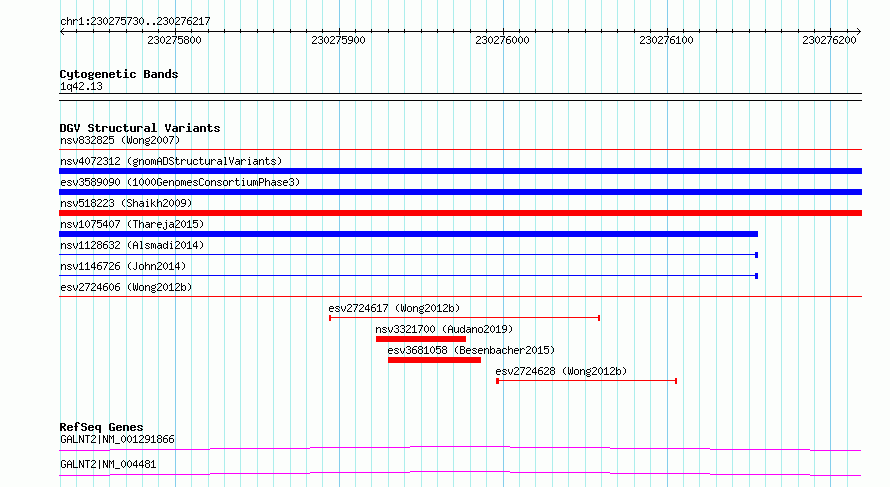Click the 230275800 ruler coordinate
This screenshot has height=487, width=890.
(174, 40)
